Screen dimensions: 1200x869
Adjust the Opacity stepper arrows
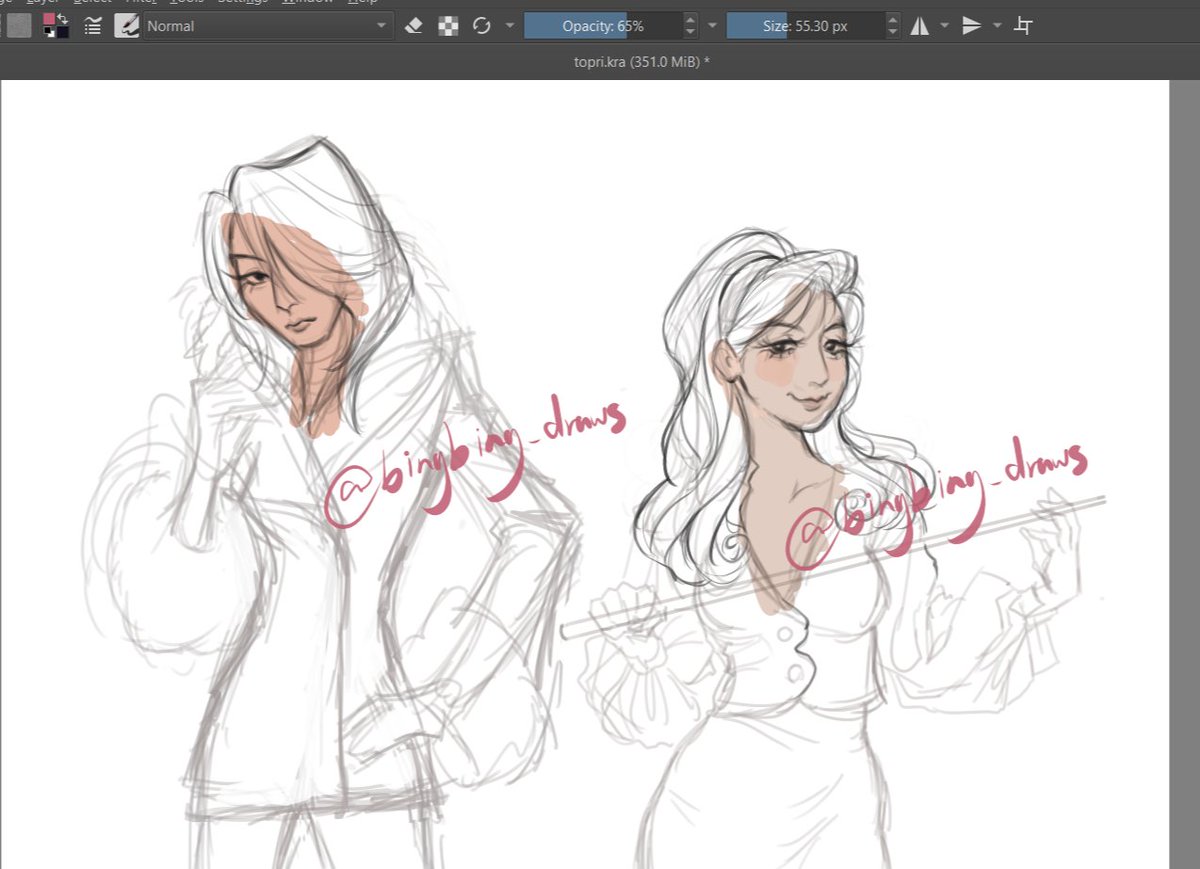tap(690, 26)
